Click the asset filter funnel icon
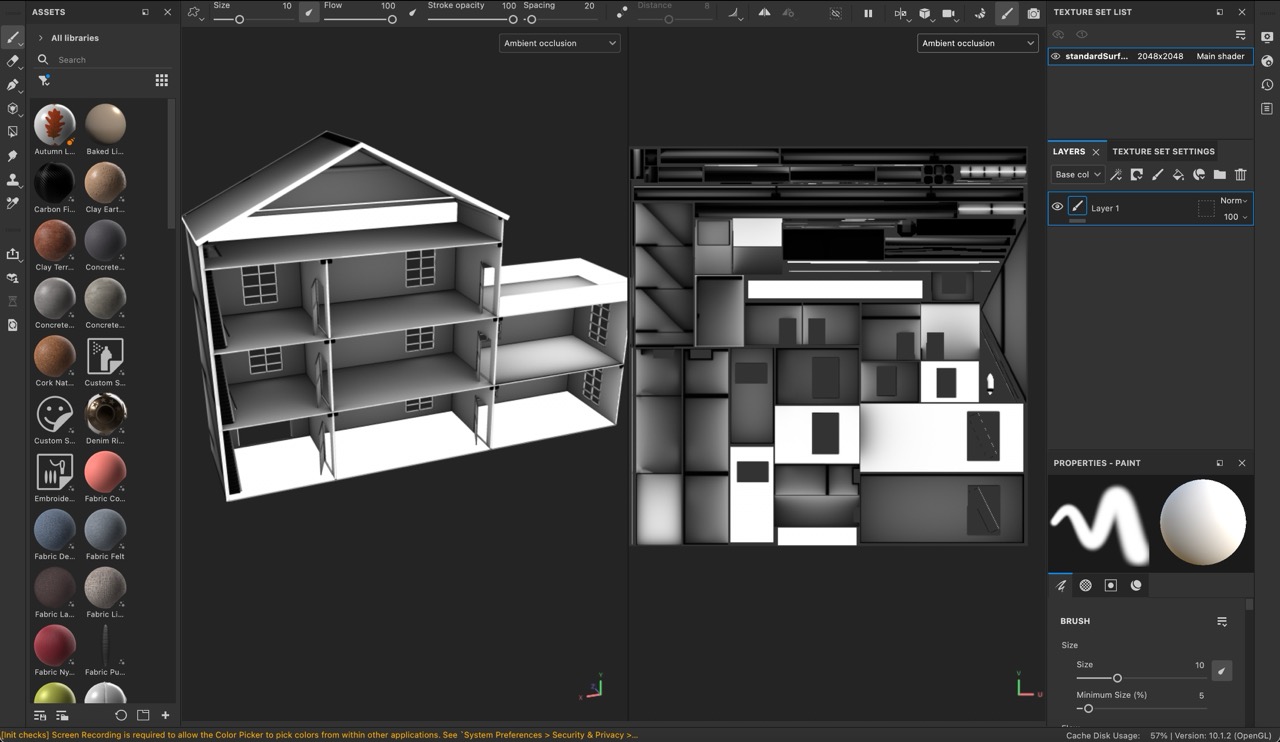 (44, 81)
